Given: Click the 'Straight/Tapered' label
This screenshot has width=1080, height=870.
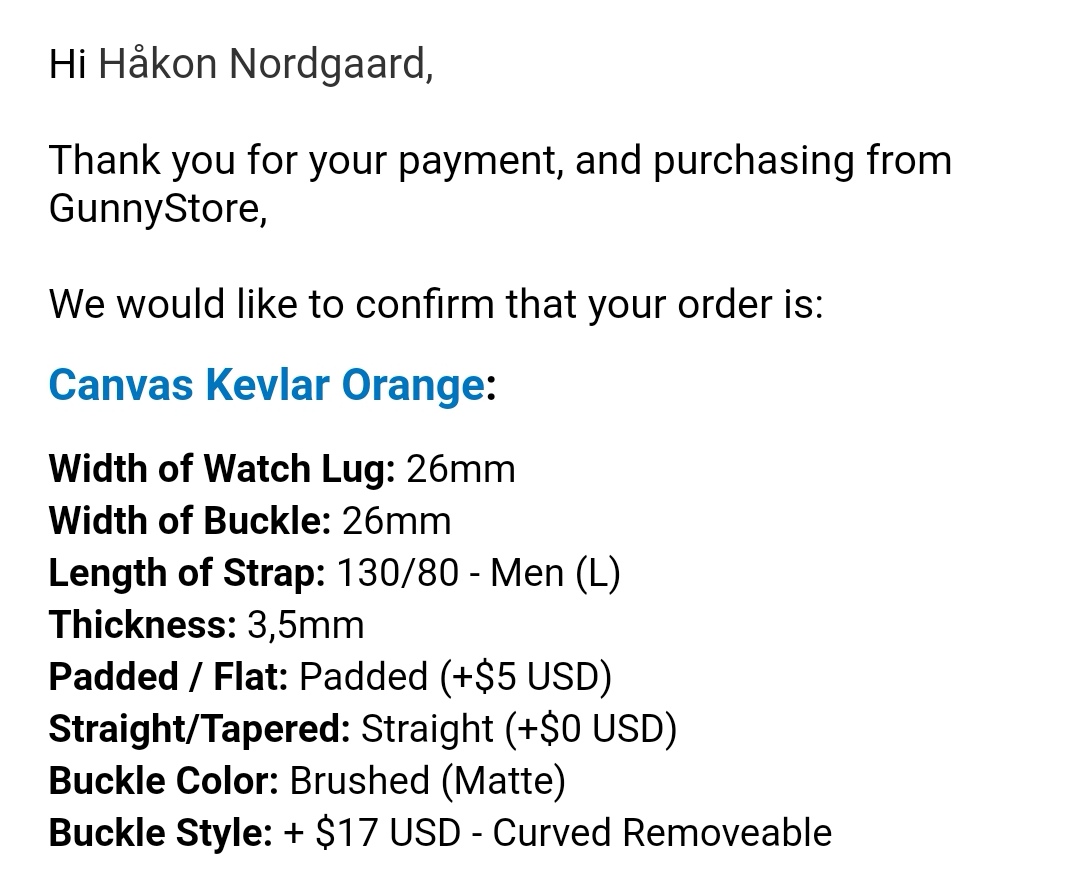Looking at the screenshot, I should point(199,728).
